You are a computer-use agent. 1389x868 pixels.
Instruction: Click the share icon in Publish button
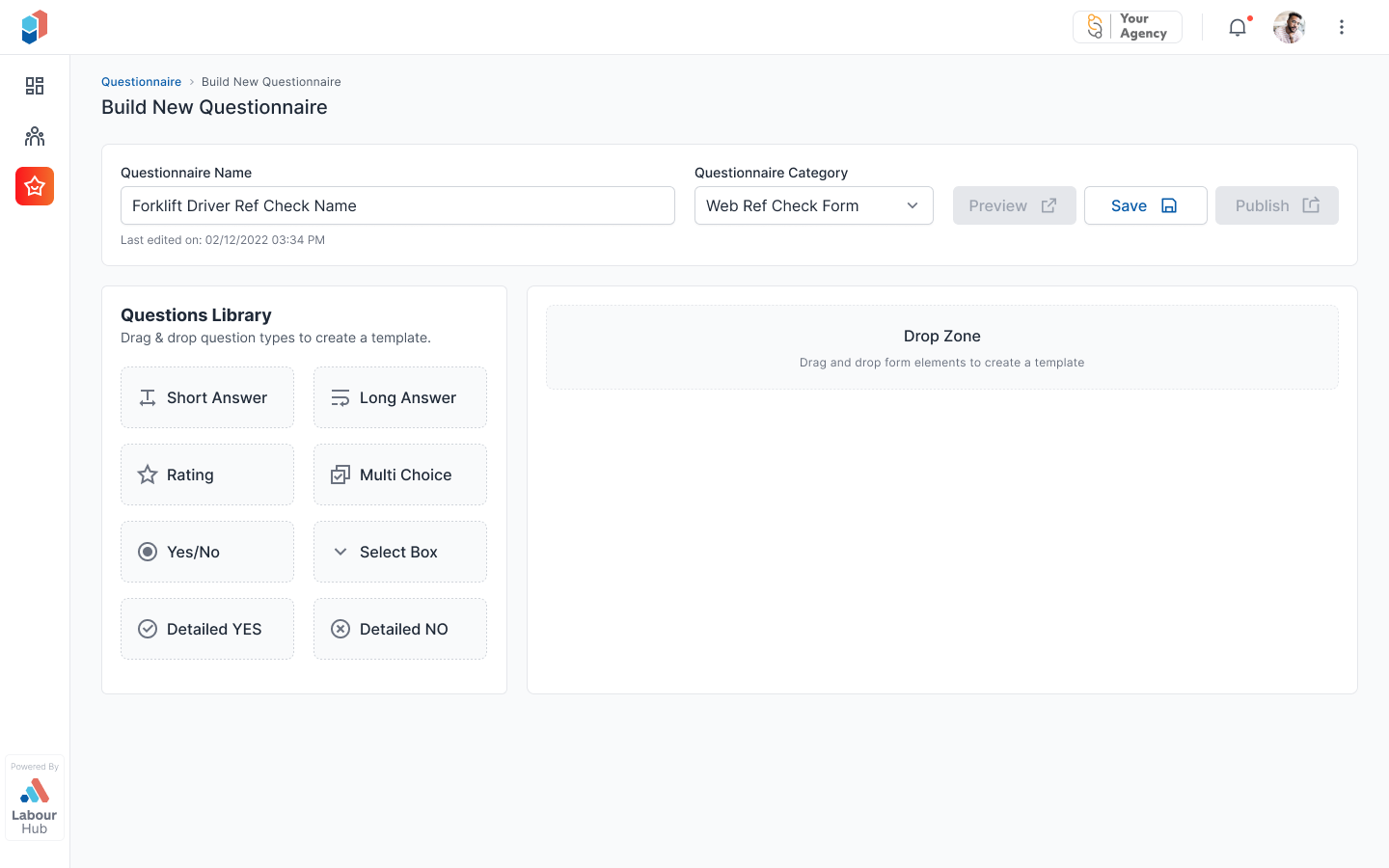click(x=1311, y=204)
